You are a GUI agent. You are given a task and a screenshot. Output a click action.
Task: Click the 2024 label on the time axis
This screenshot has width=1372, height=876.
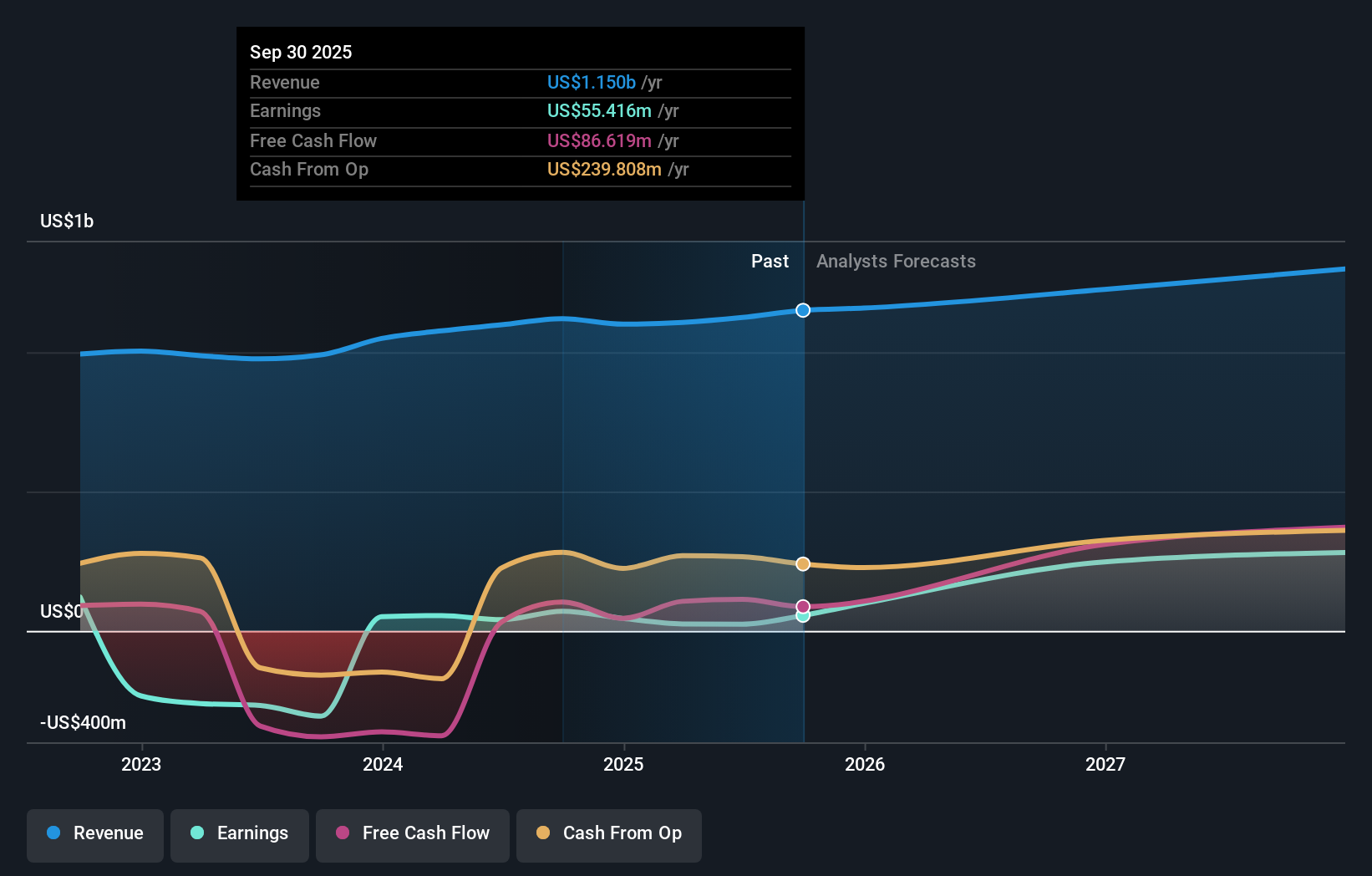pyautogui.click(x=382, y=763)
